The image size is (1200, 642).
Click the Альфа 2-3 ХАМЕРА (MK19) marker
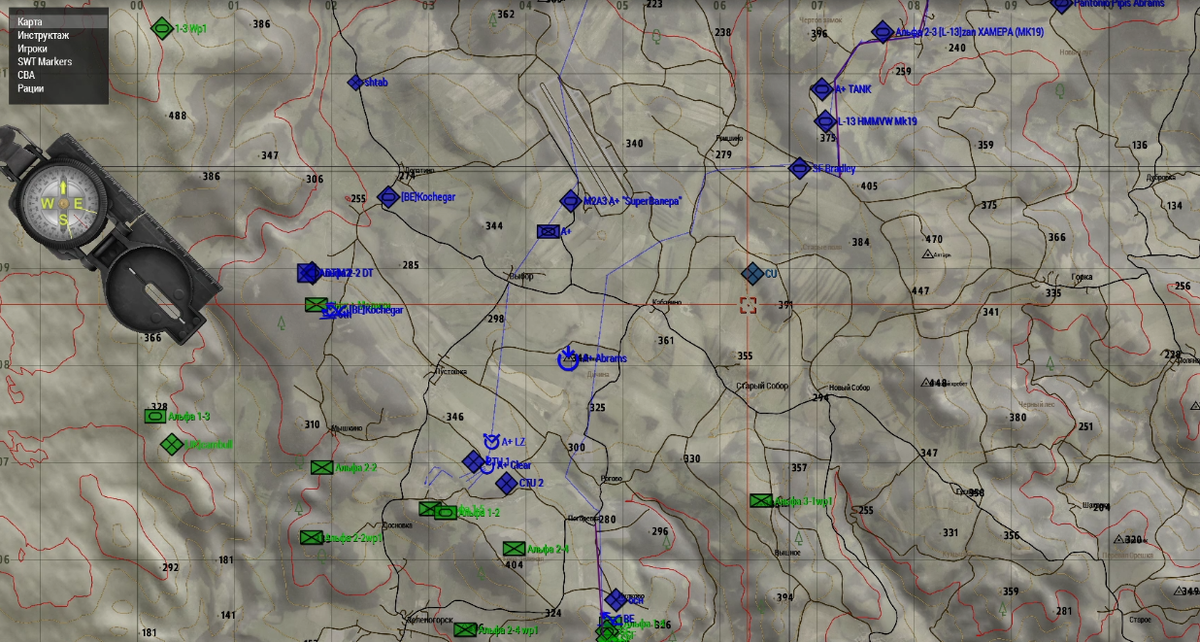882,33
